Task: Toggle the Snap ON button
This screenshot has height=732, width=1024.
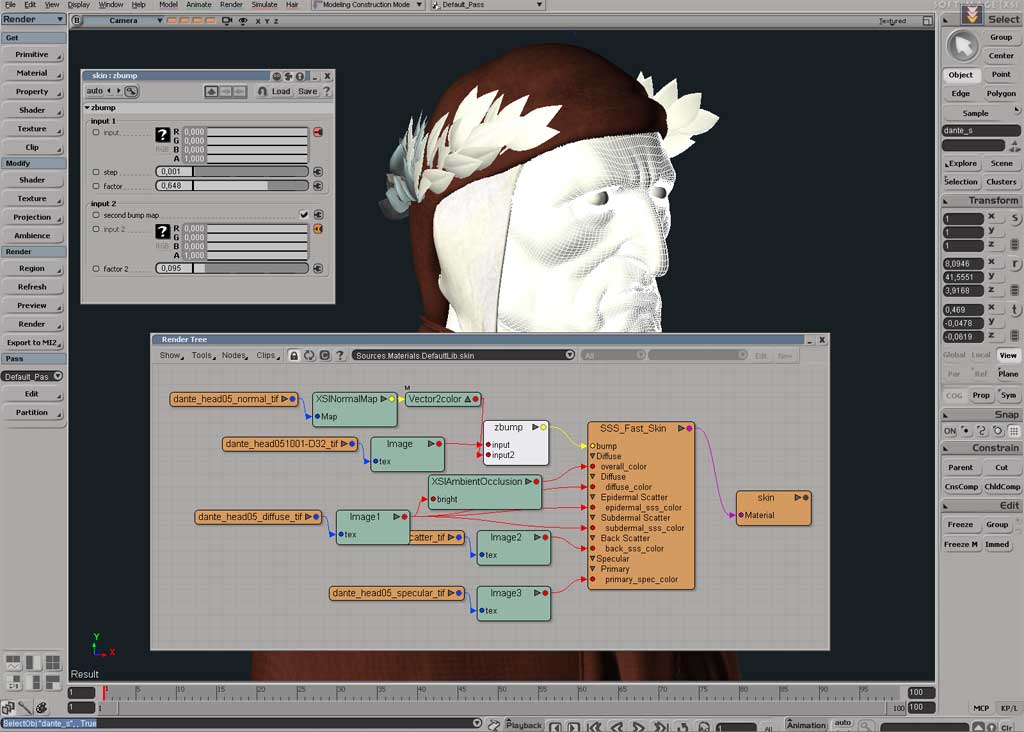Action: (950, 431)
